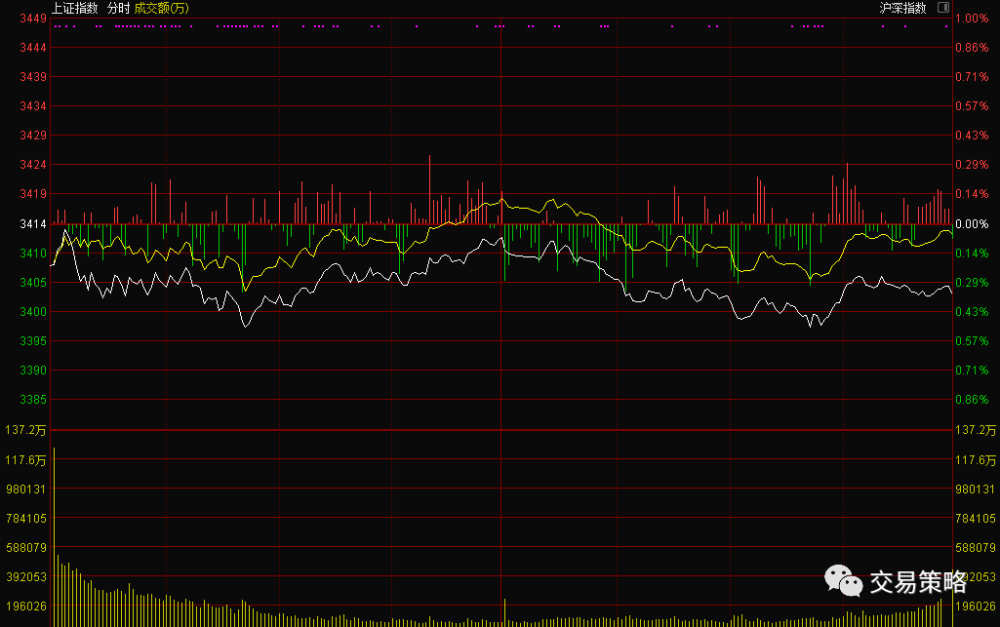Select the 3405 price axis label
The width and height of the screenshot is (1000, 627).
pos(33,283)
